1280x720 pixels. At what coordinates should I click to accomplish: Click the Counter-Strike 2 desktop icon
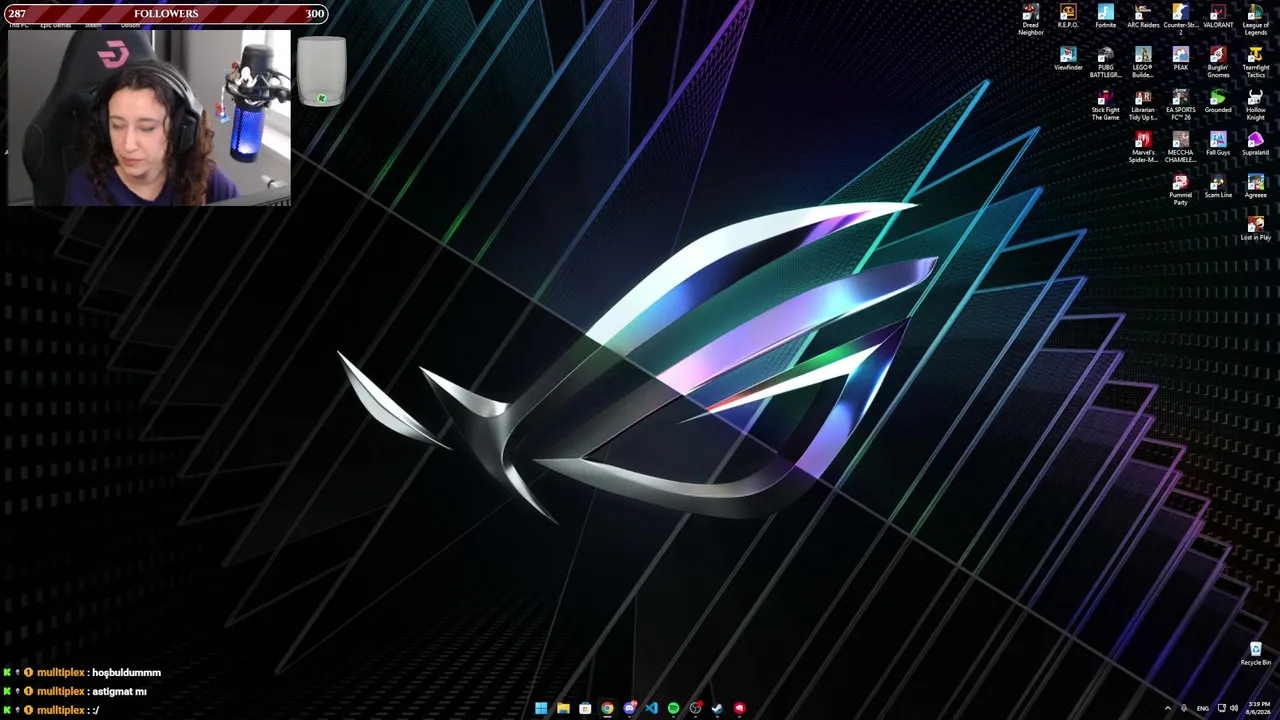(1181, 20)
